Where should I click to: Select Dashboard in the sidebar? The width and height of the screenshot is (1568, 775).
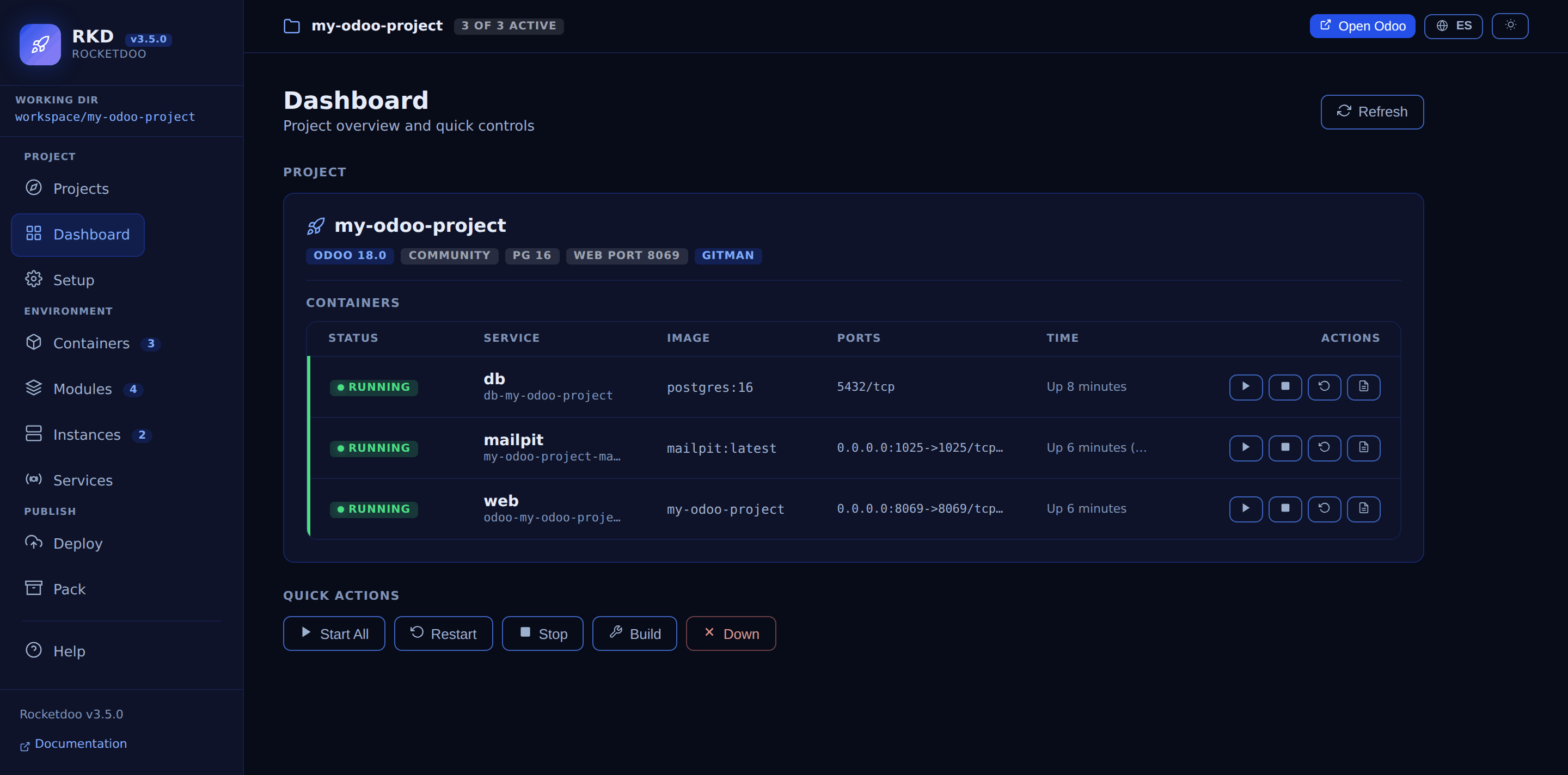point(78,235)
